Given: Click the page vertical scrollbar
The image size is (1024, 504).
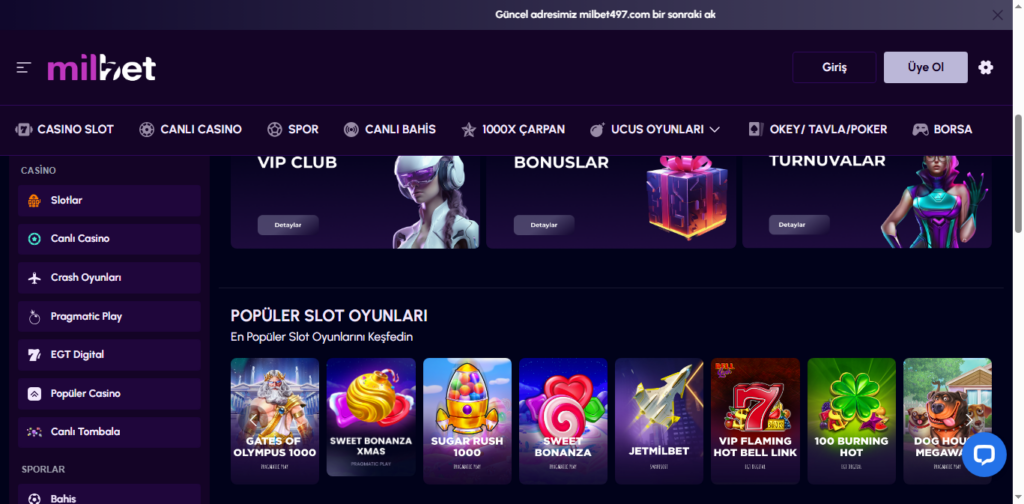Looking at the screenshot, I should click(x=1018, y=173).
